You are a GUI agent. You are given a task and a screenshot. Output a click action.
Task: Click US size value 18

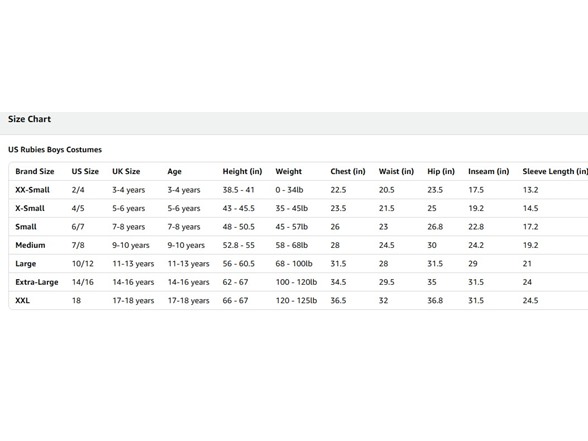pyautogui.click(x=76, y=300)
